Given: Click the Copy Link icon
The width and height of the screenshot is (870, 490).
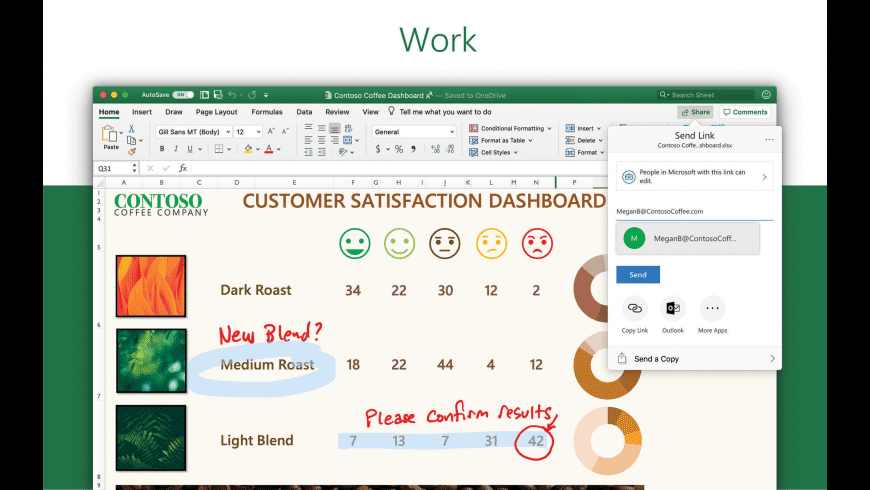Looking at the screenshot, I should tap(635, 309).
